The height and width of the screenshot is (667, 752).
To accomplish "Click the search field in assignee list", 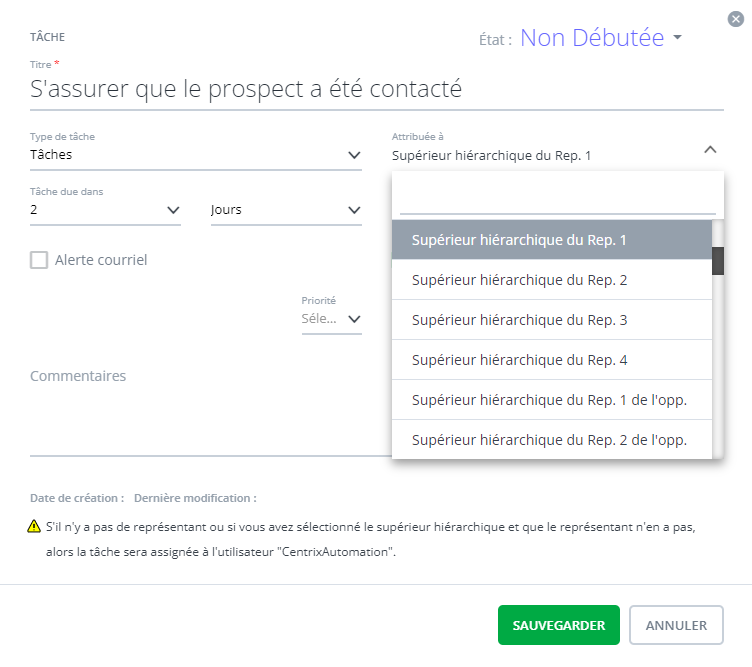I will coord(557,197).
